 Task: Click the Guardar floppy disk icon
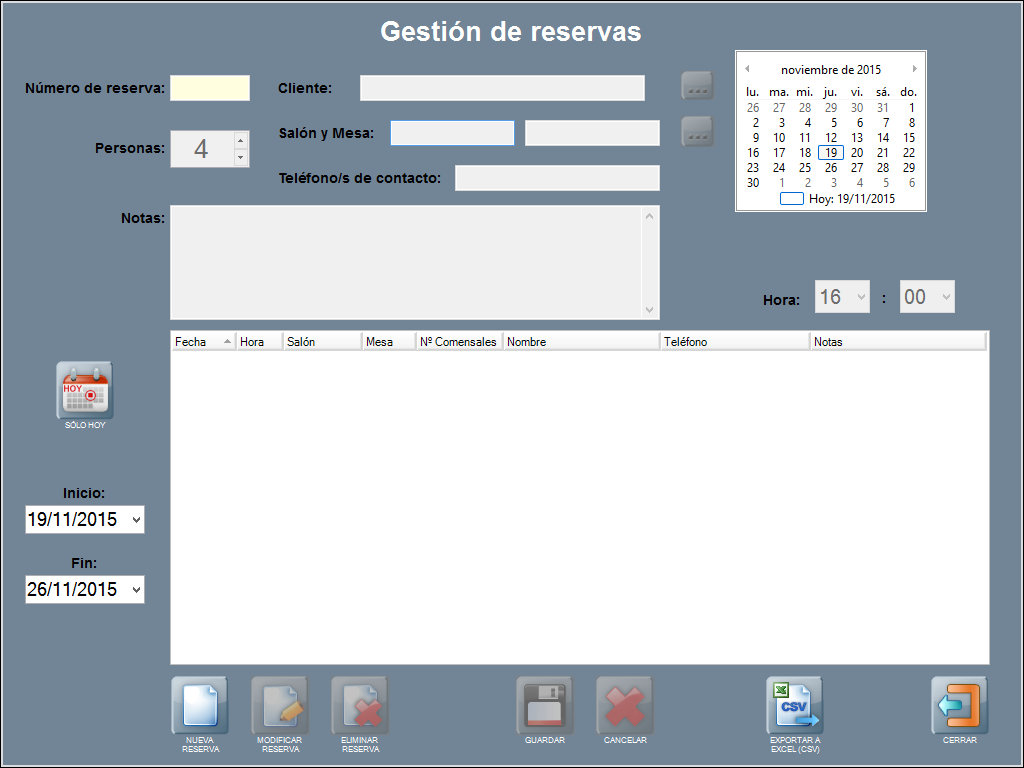click(545, 705)
